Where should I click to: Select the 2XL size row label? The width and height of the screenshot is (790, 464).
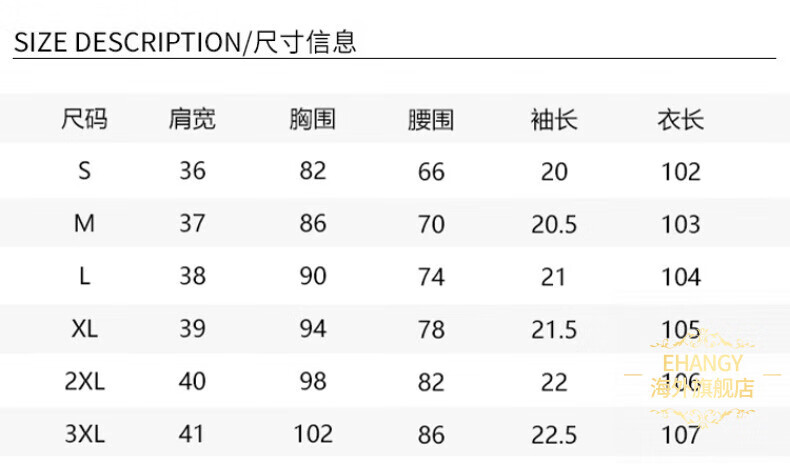click(x=84, y=381)
